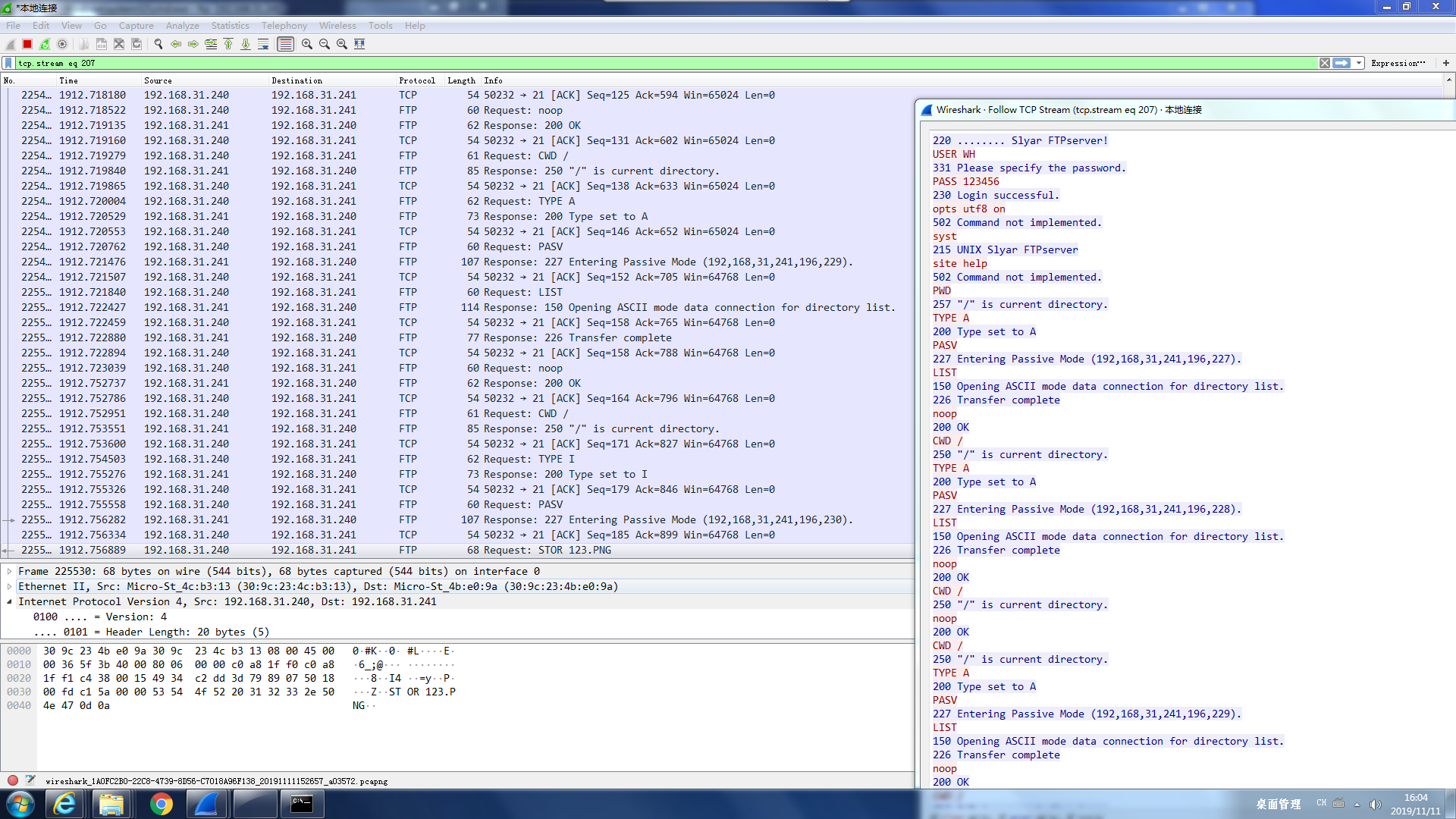Clear the display filter with X
Image resolution: width=1456 pixels, height=819 pixels.
[1324, 63]
